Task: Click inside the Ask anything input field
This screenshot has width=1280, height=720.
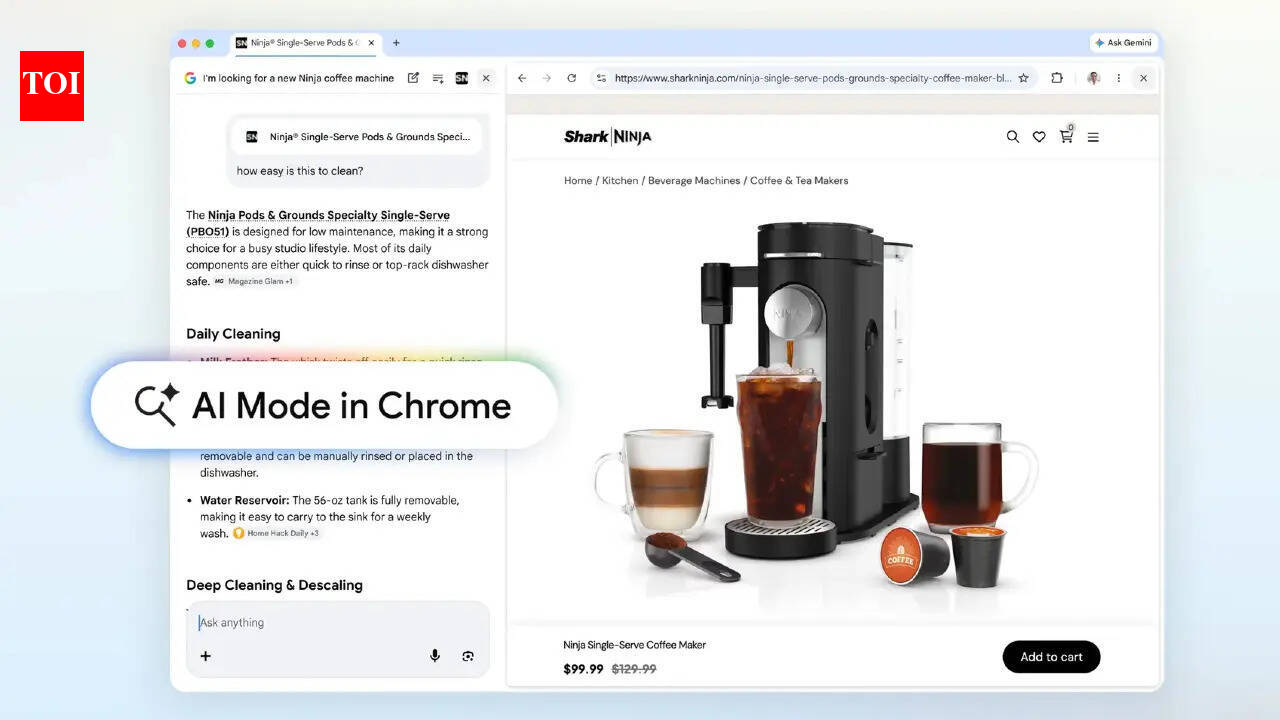Action: point(300,622)
